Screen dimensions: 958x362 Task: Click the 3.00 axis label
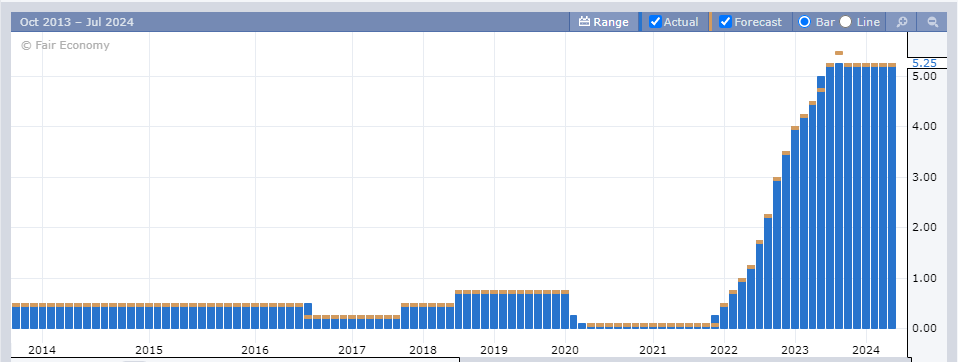pyautogui.click(x=924, y=177)
